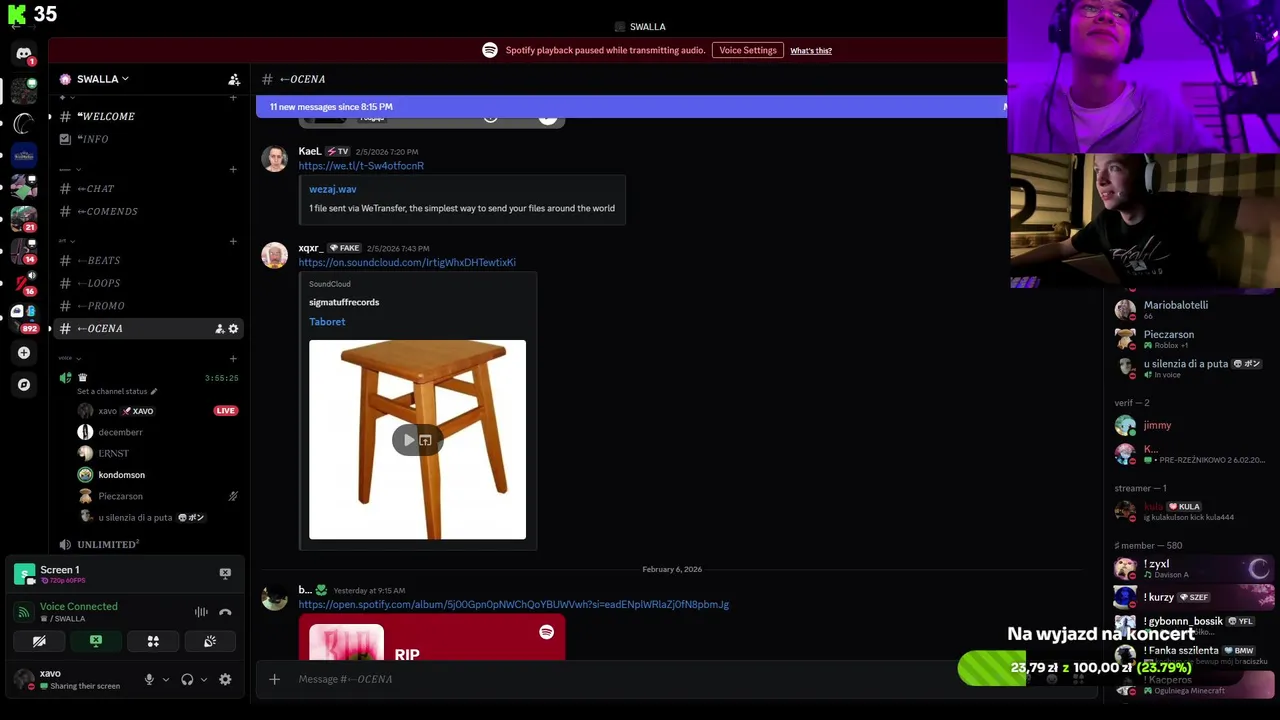Toggle camera on in voice panel
This screenshot has width=1280, height=720.
tap(39, 641)
